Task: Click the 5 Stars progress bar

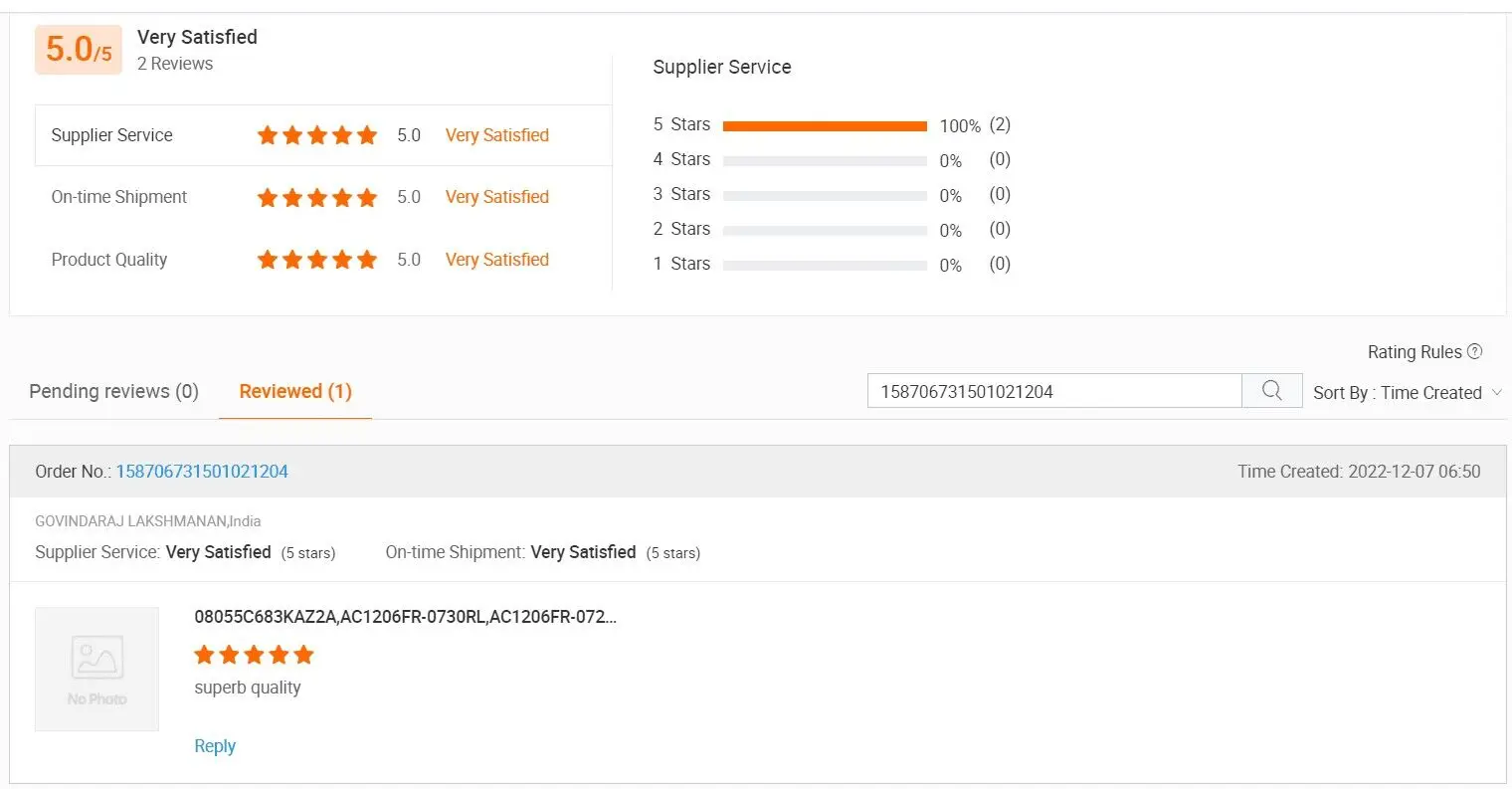Action: point(825,125)
